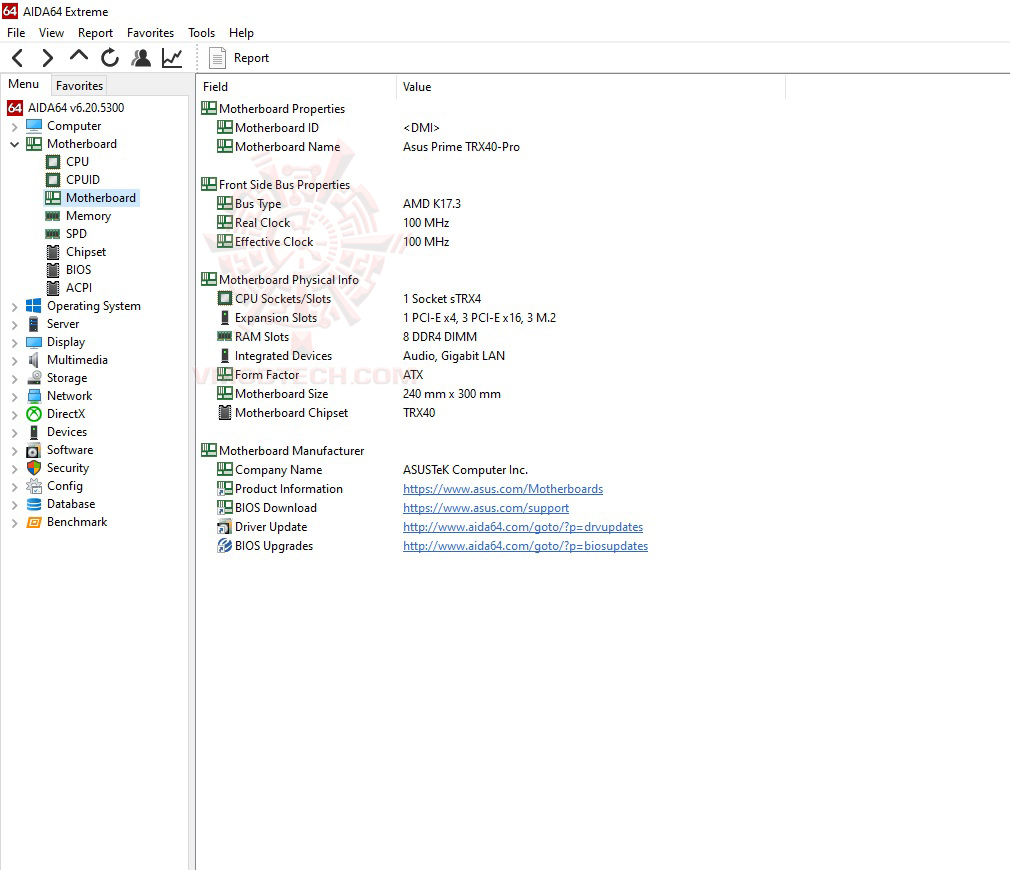Expand the Display tree node

(x=14, y=343)
